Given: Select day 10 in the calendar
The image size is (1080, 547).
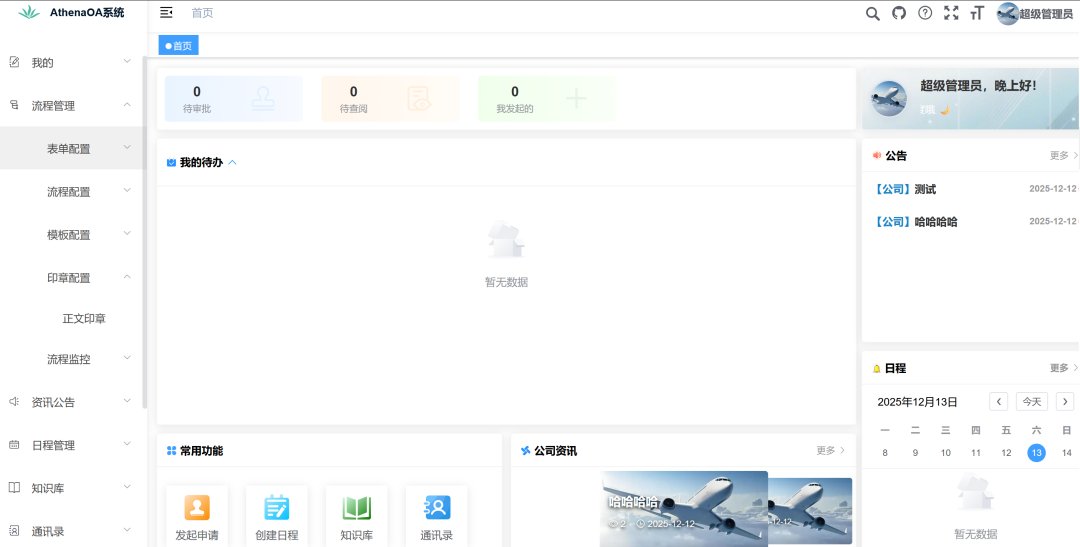Looking at the screenshot, I should tap(946, 453).
